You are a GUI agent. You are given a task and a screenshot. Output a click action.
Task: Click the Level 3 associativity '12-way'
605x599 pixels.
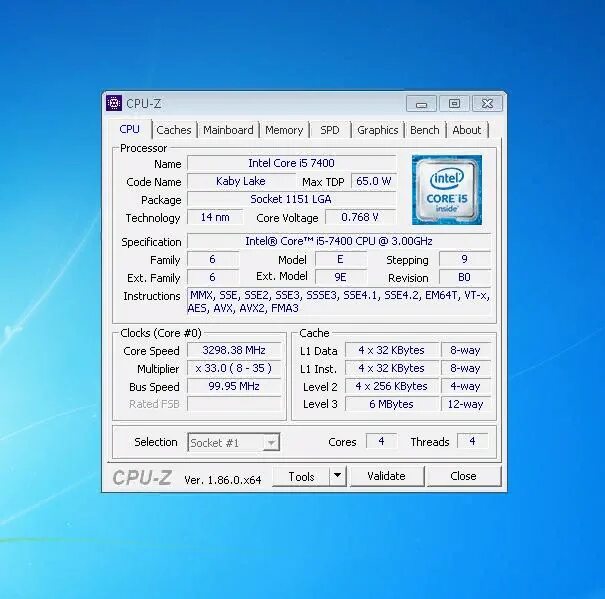pos(466,404)
